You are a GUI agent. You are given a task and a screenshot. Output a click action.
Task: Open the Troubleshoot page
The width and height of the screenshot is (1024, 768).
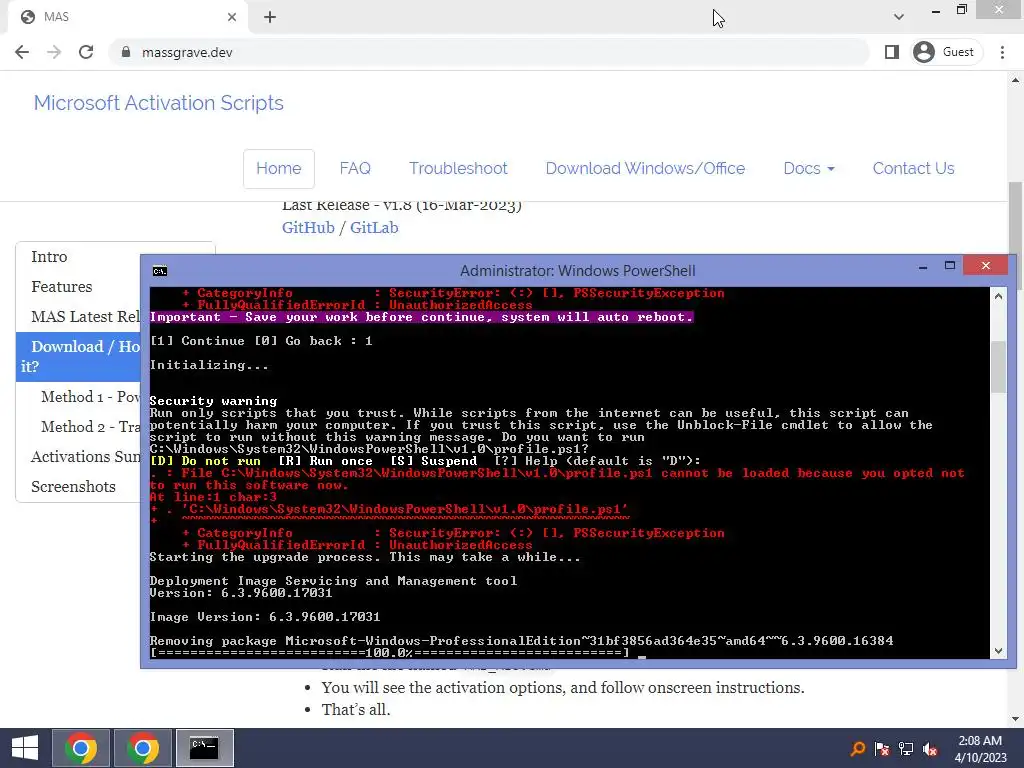click(458, 168)
